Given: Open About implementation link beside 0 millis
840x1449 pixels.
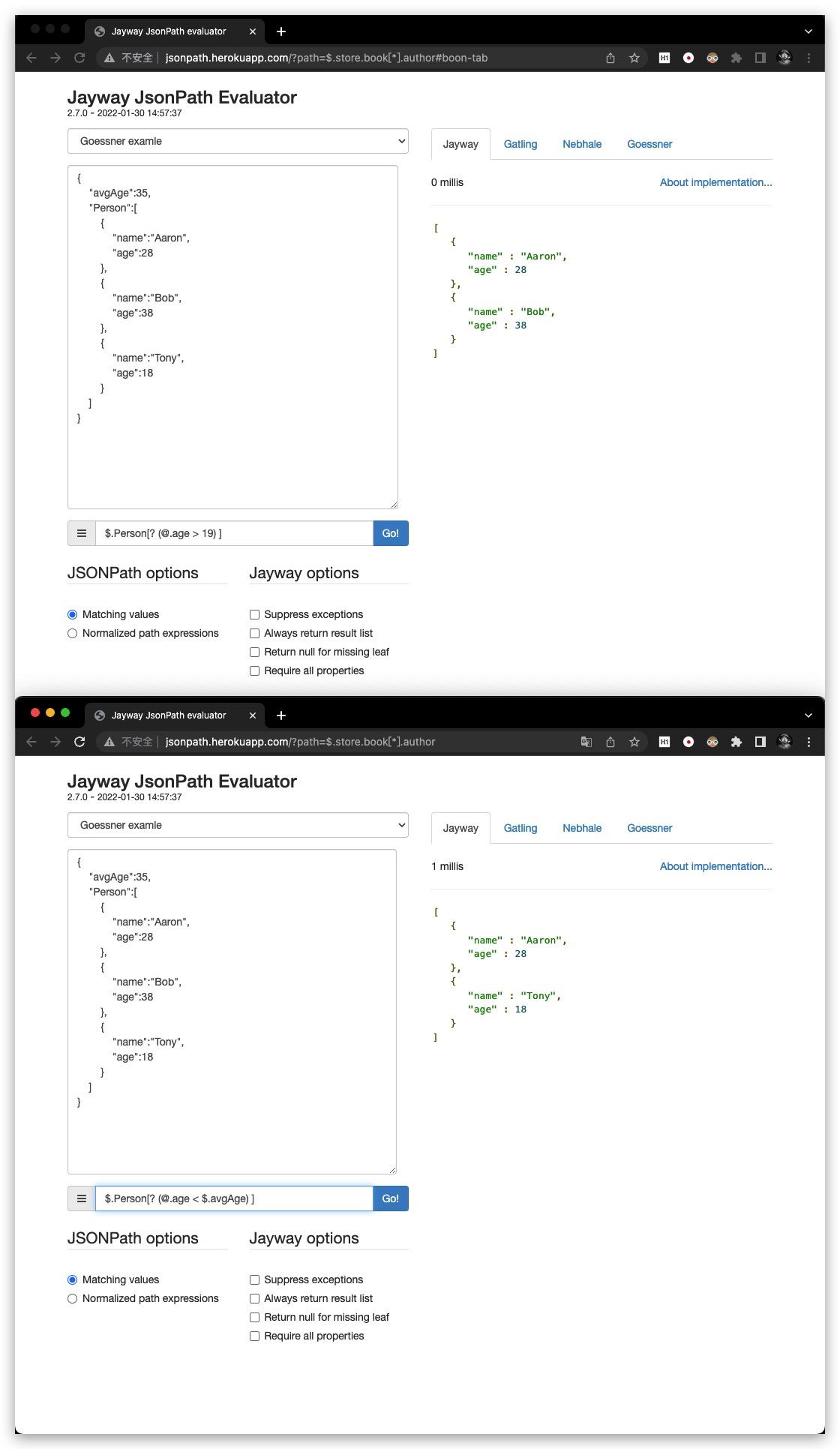Looking at the screenshot, I should 715,182.
